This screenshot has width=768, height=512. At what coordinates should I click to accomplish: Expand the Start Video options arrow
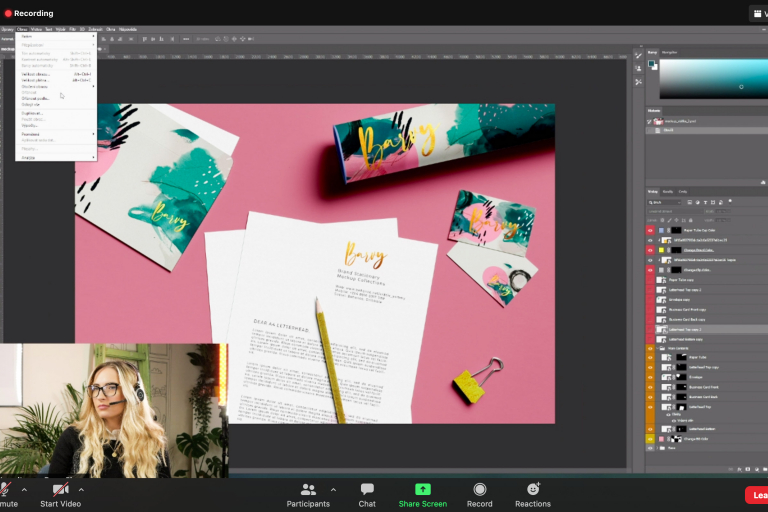(81, 490)
